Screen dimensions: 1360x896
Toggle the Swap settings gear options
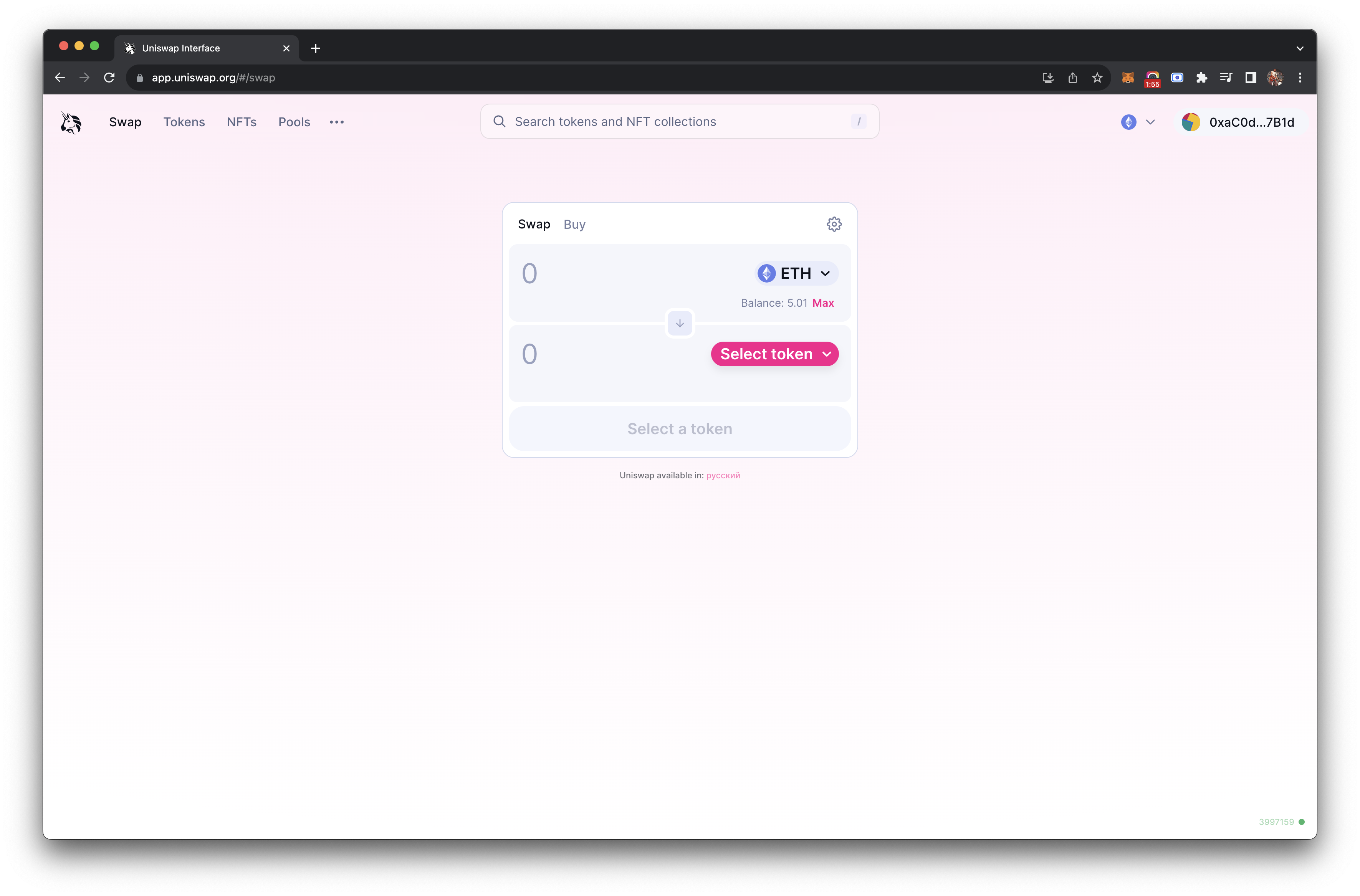(834, 224)
